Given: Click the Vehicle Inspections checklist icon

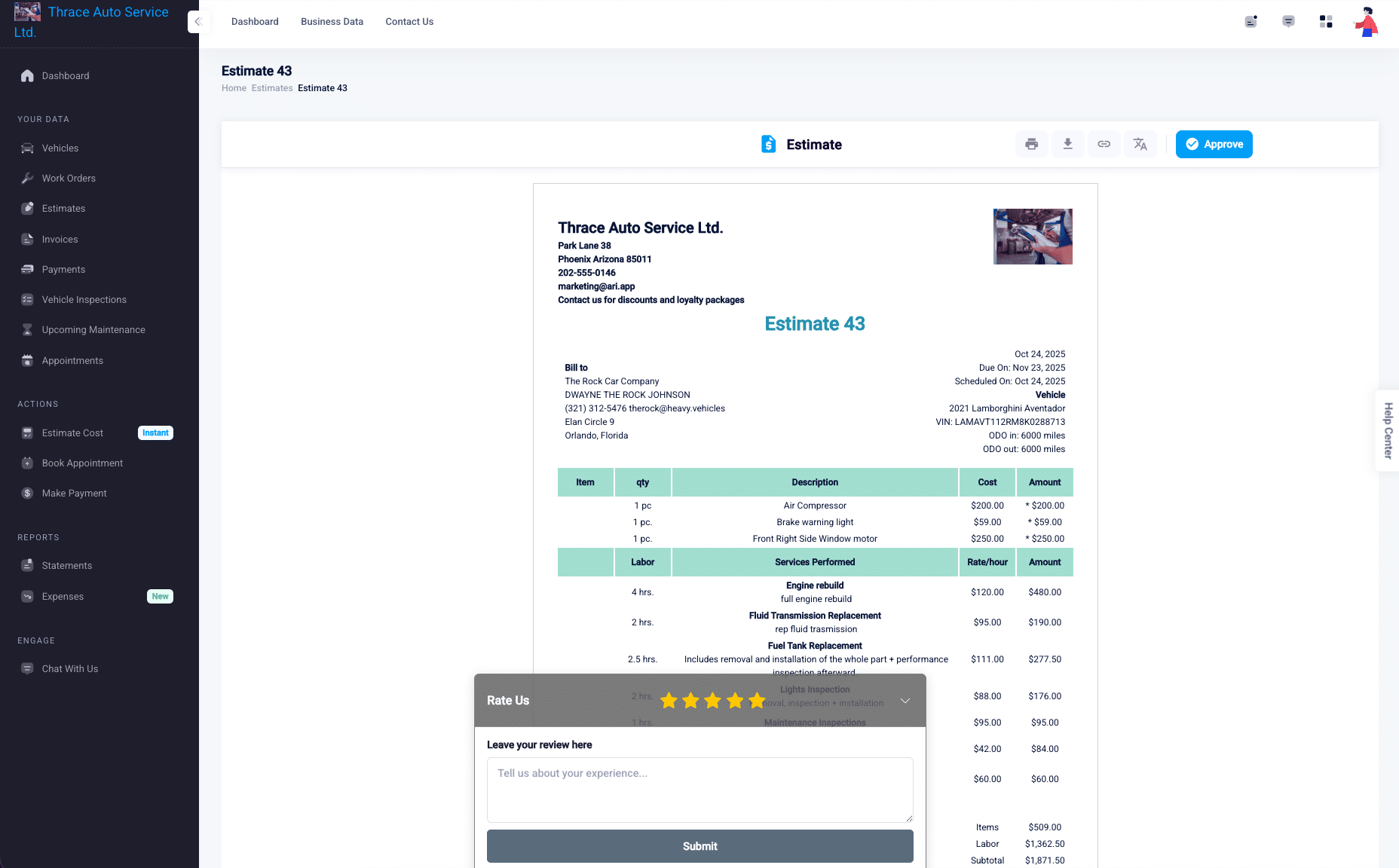Looking at the screenshot, I should [x=27, y=300].
